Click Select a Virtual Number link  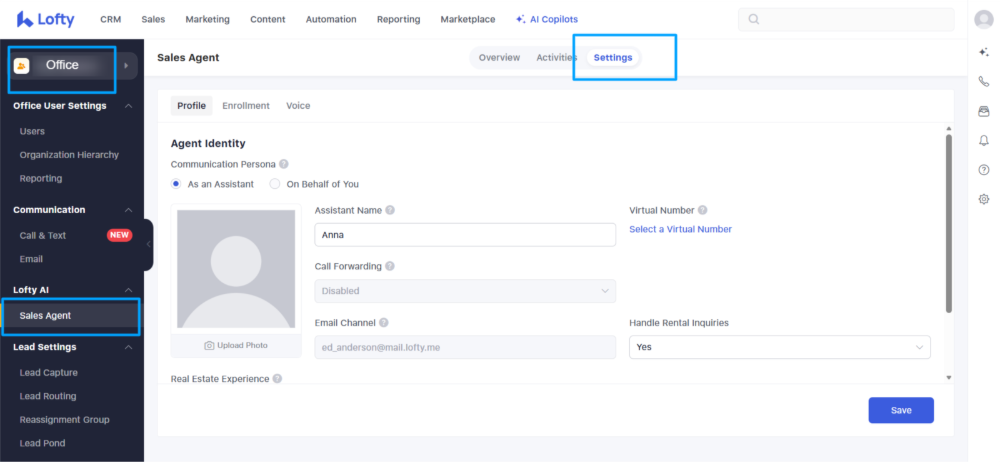point(680,229)
